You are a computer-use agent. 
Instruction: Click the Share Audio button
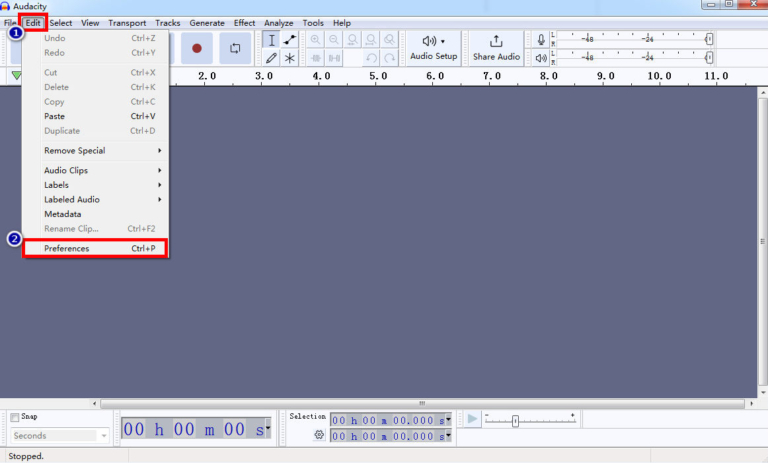click(496, 48)
